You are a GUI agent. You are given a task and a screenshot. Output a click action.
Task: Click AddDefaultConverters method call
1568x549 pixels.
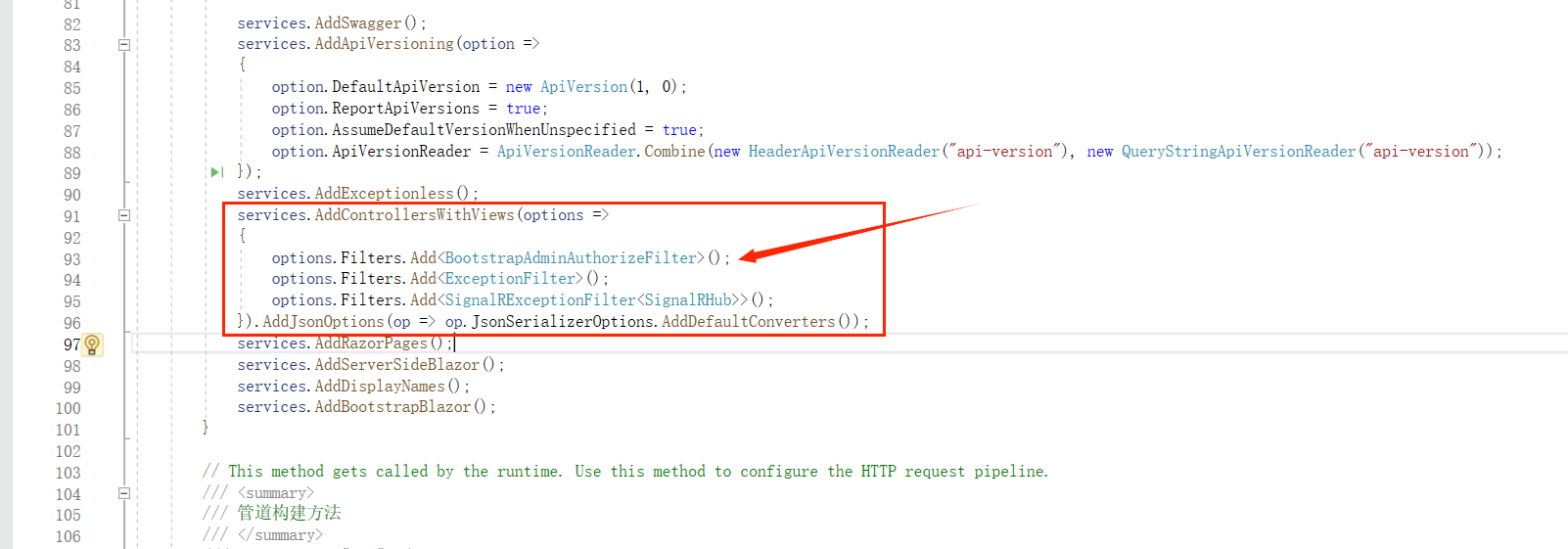[749, 322]
